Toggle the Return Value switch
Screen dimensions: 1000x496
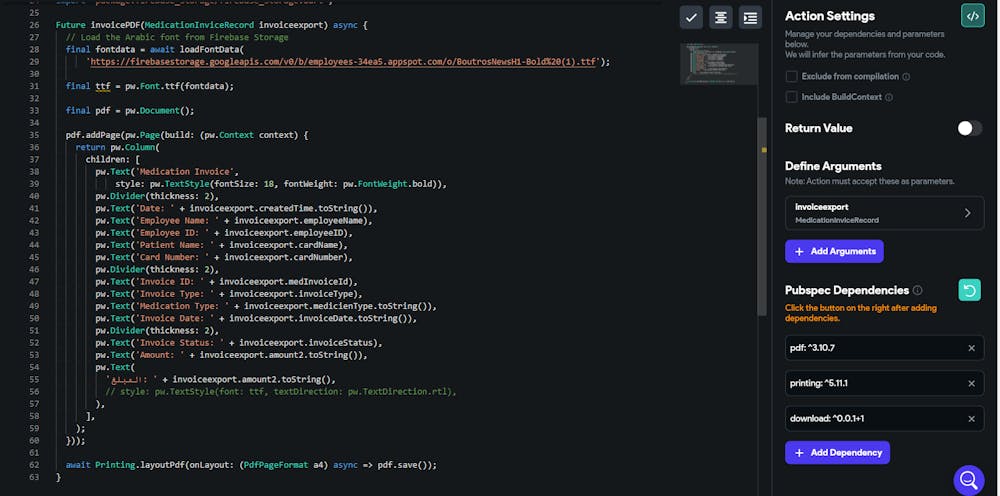969,128
